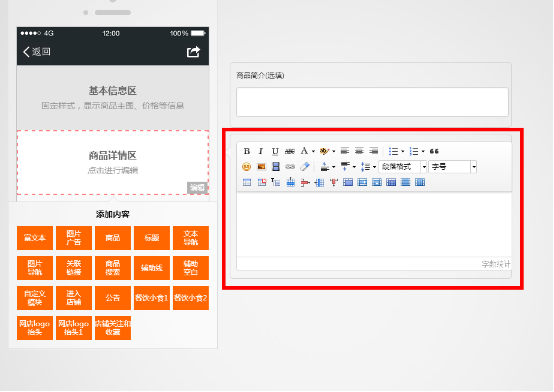Click the 返回 back button
554x392 pixels.
coord(37,52)
